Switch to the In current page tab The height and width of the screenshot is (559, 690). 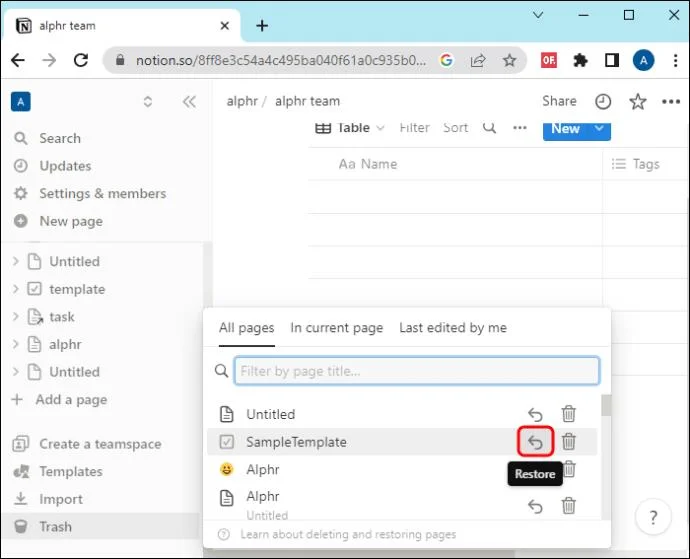(337, 328)
